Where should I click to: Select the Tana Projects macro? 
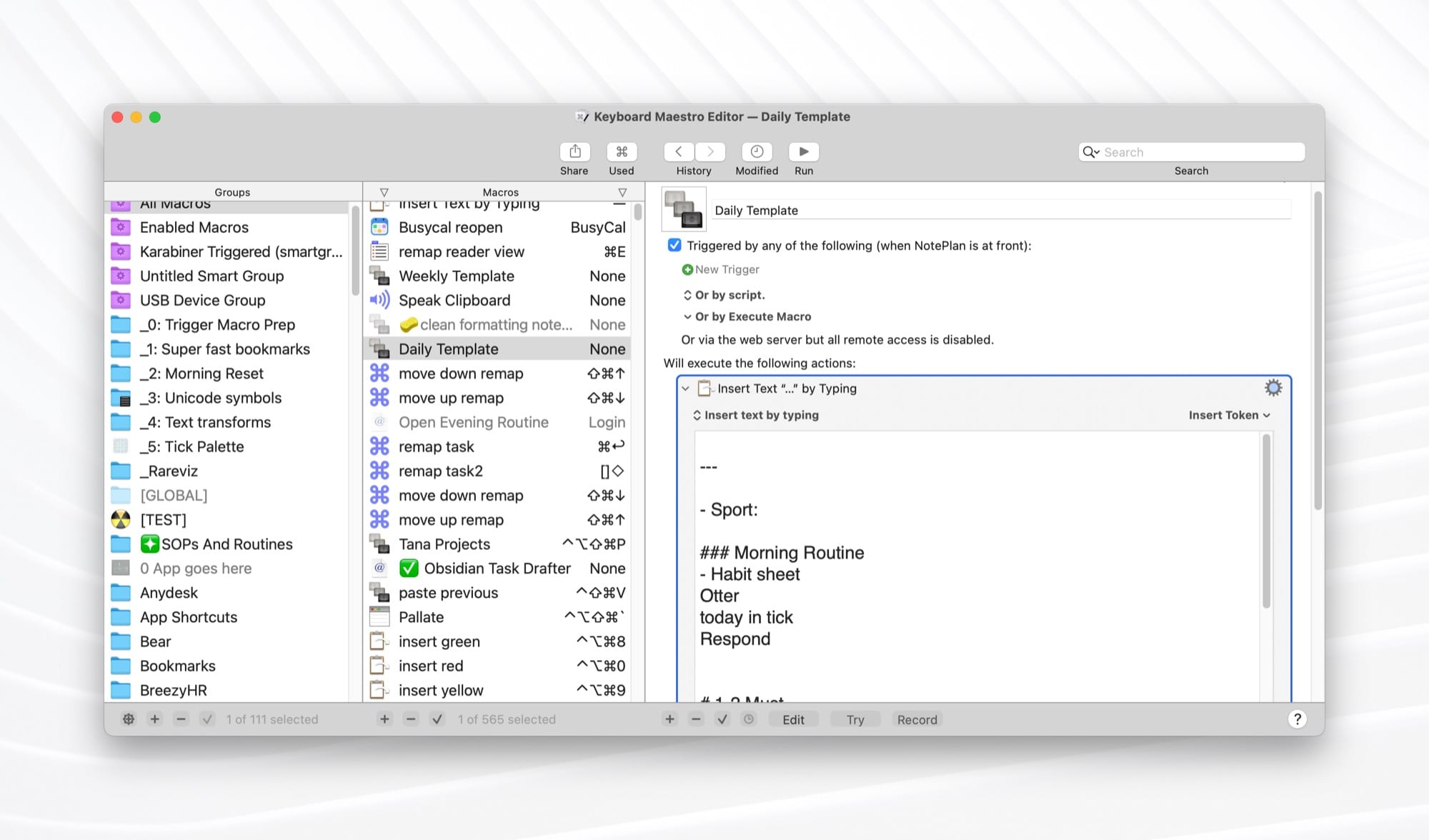[x=499, y=544]
